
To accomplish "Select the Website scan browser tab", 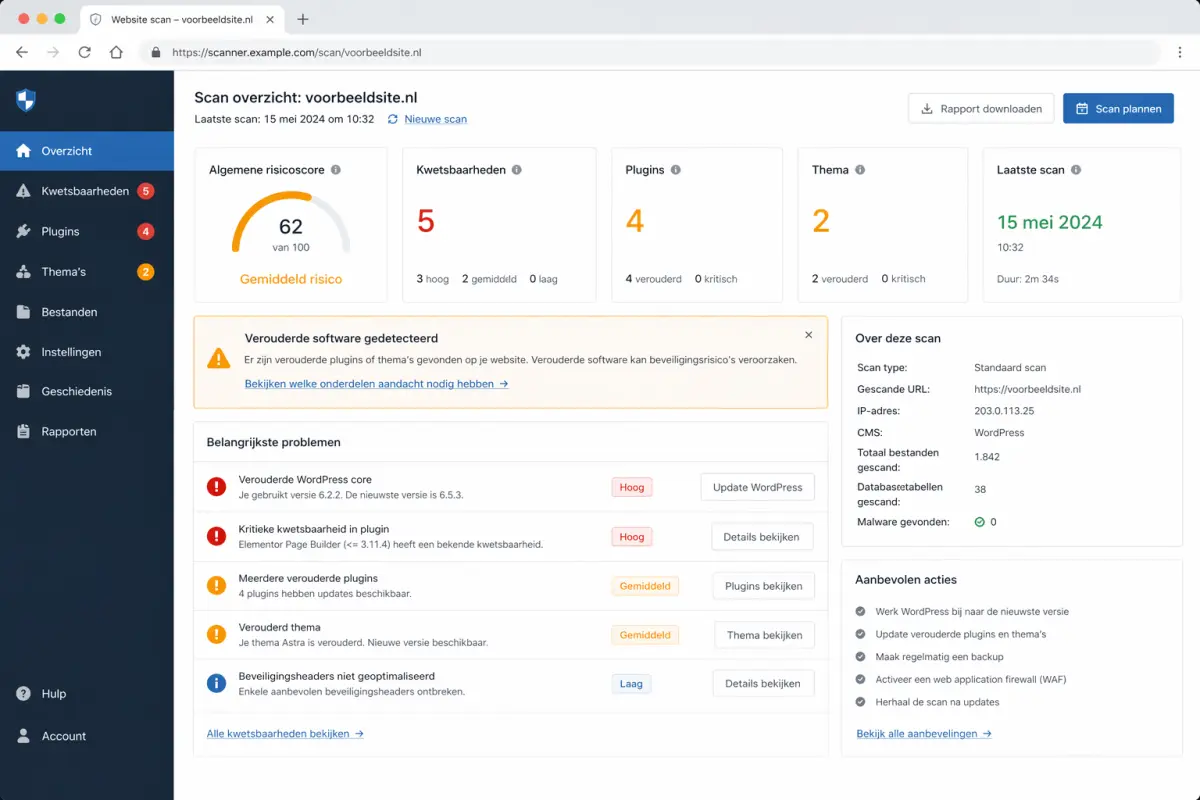I will (x=180, y=19).
